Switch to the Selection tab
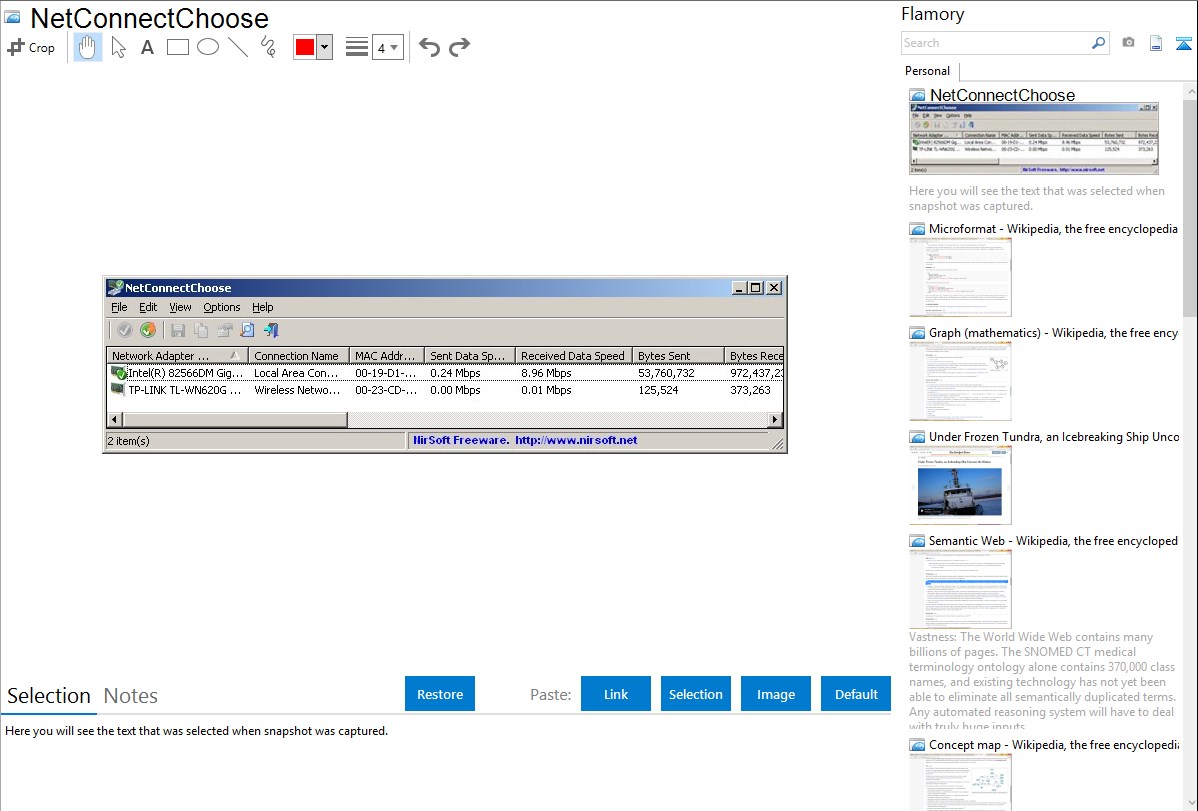 click(x=49, y=696)
